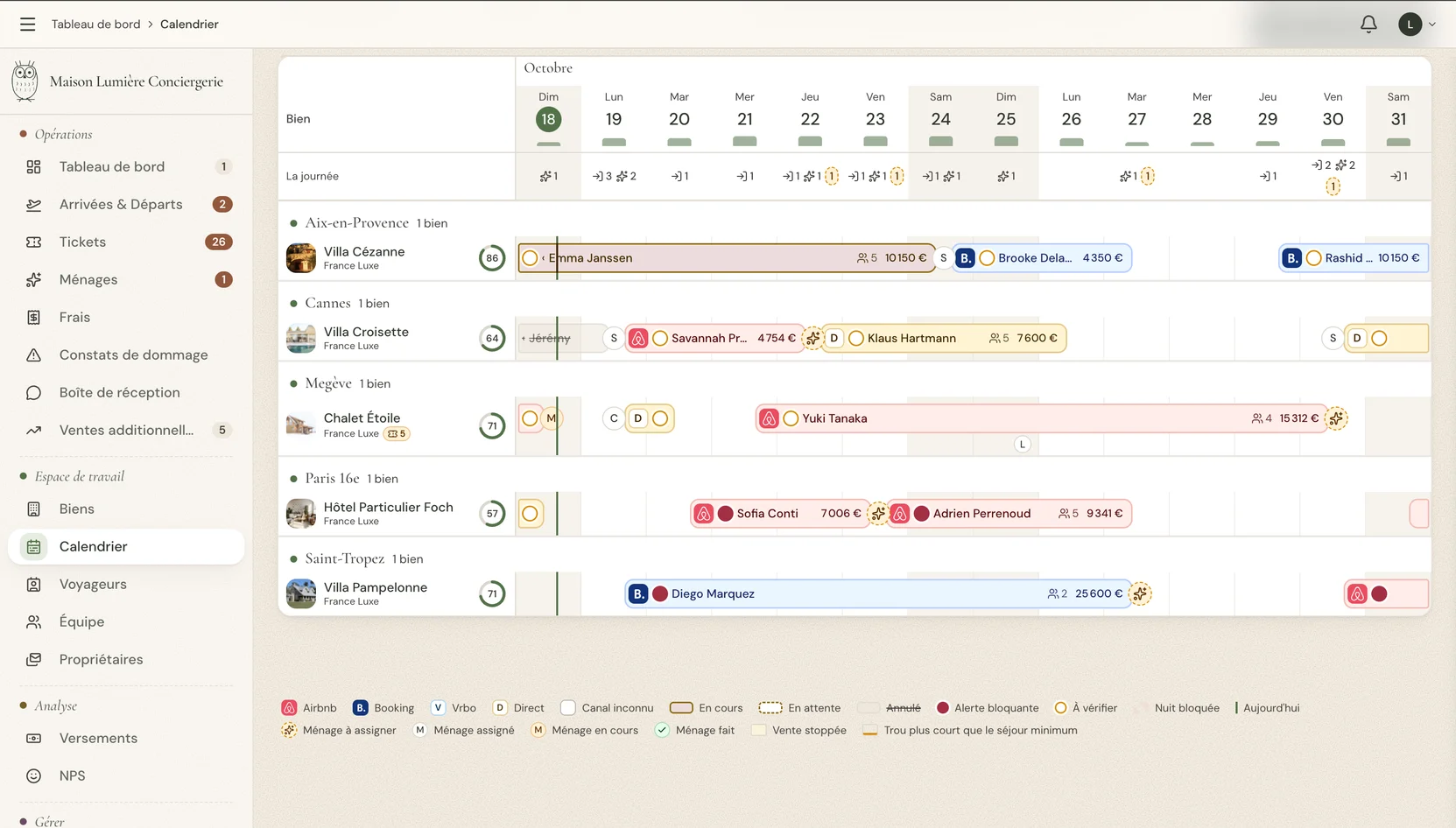Click the Constats de dommage warning icon
1456x828 pixels.
(34, 355)
